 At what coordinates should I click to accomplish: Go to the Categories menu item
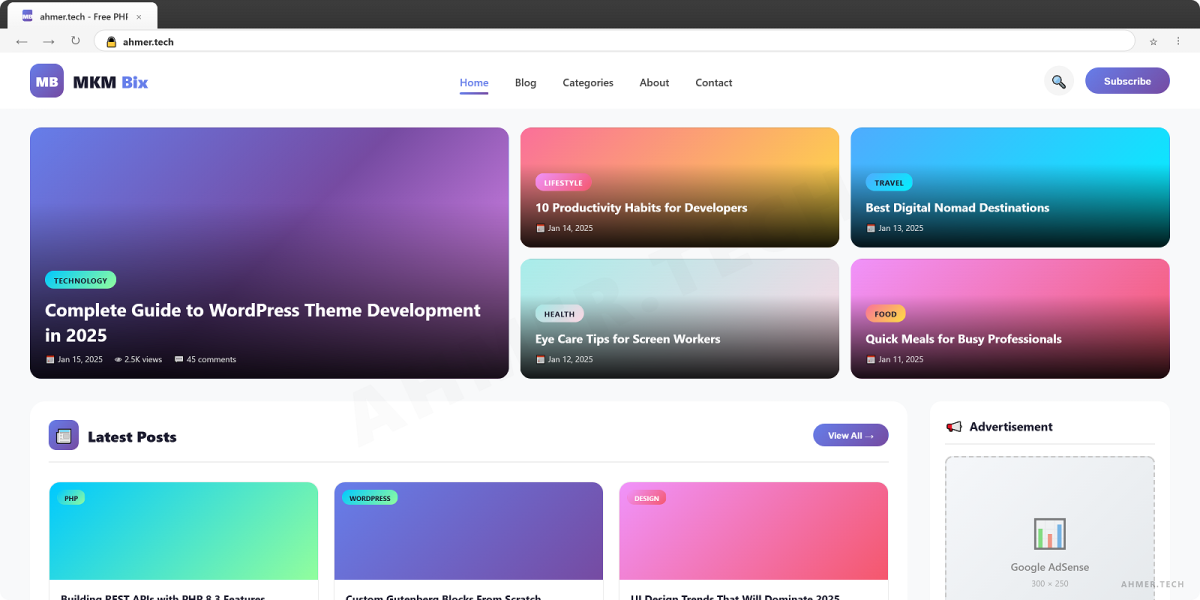[x=588, y=83]
